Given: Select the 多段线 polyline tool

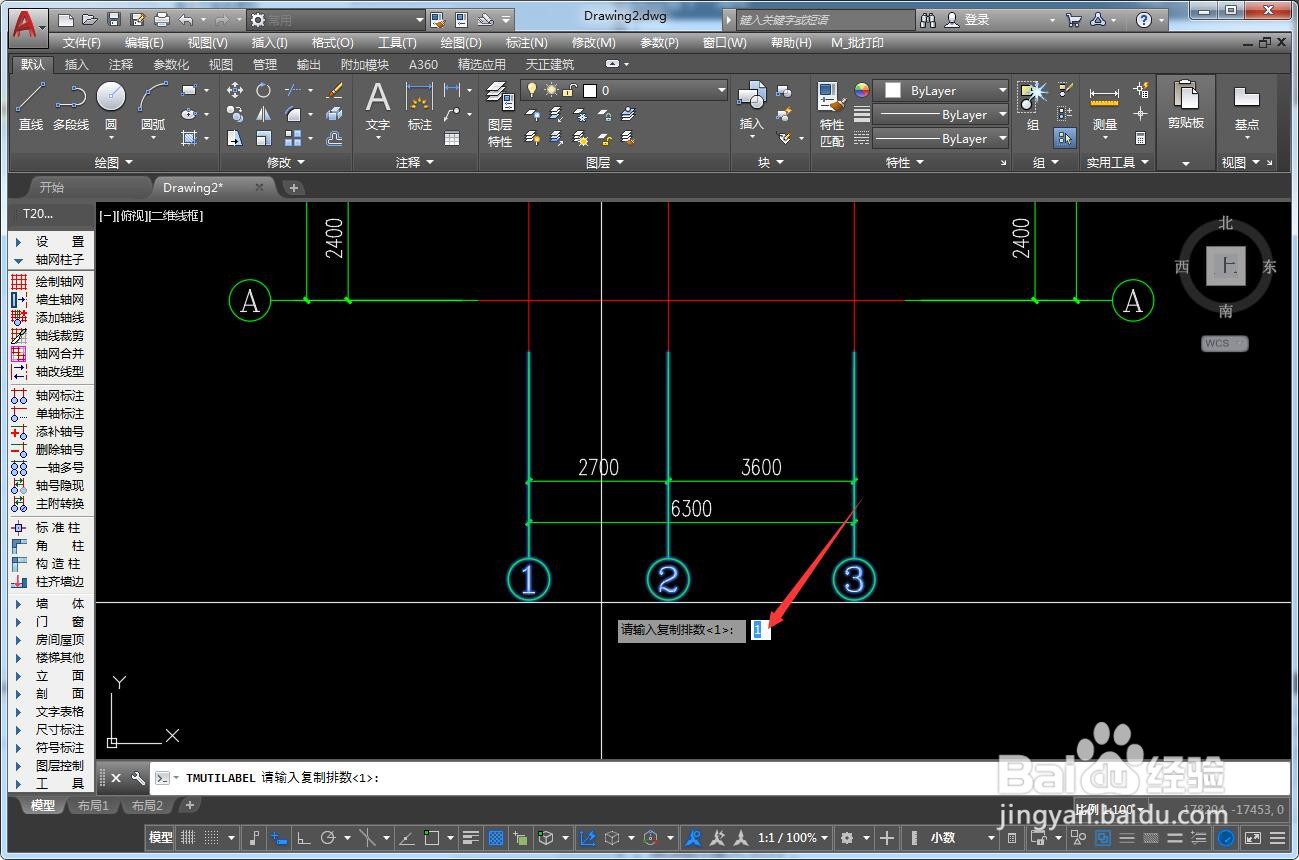Looking at the screenshot, I should tap(71, 107).
